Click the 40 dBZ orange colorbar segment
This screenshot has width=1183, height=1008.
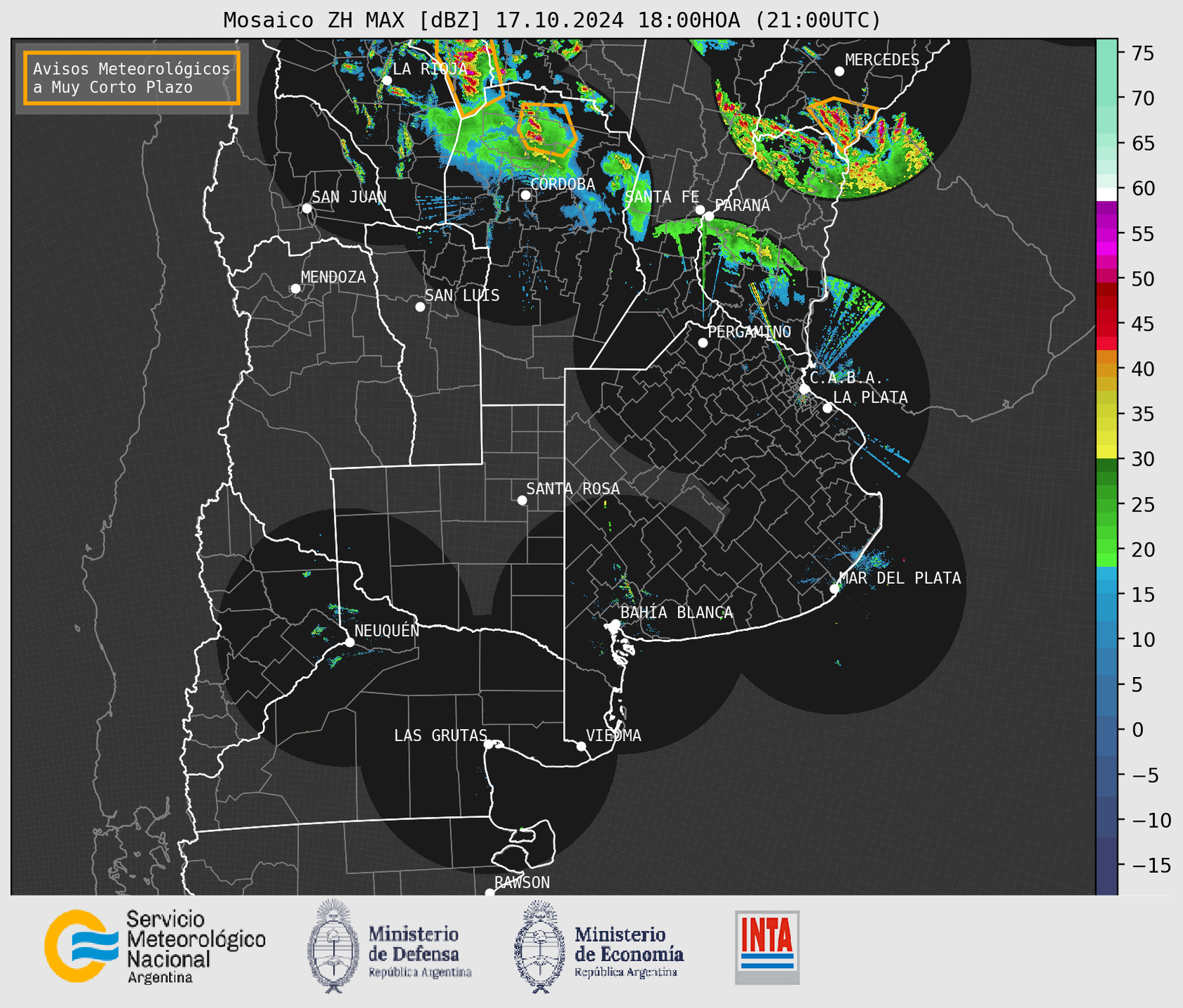1107,369
